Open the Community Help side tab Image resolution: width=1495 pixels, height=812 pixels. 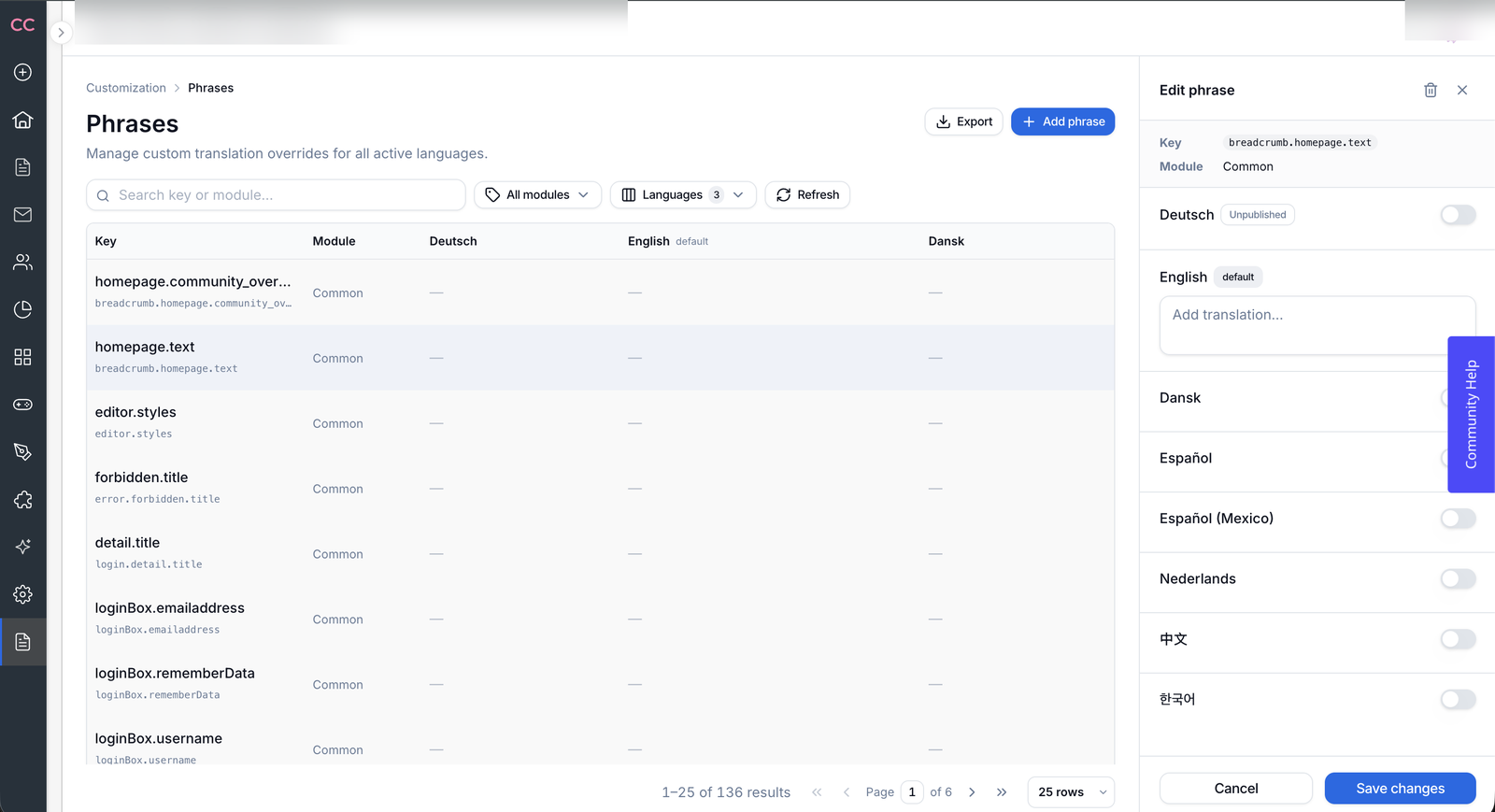pos(1471,414)
